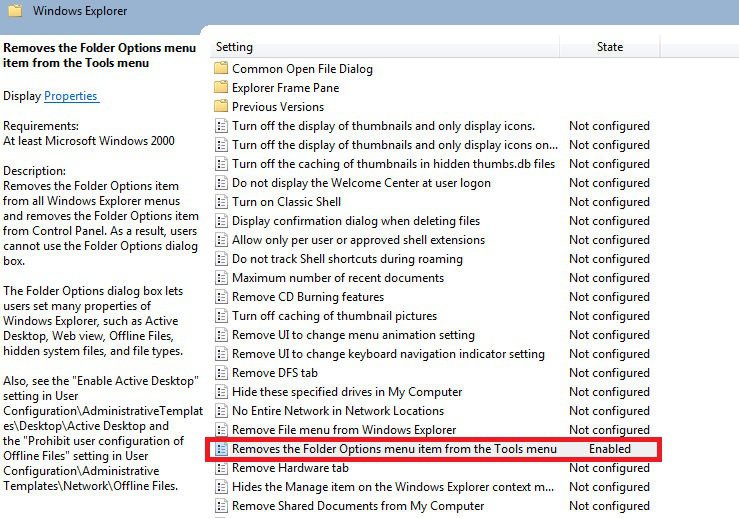This screenshot has height=518, width=739.
Task: Click policy icon for 'Remove File menu from Windows Explorer'
Action: point(221,430)
